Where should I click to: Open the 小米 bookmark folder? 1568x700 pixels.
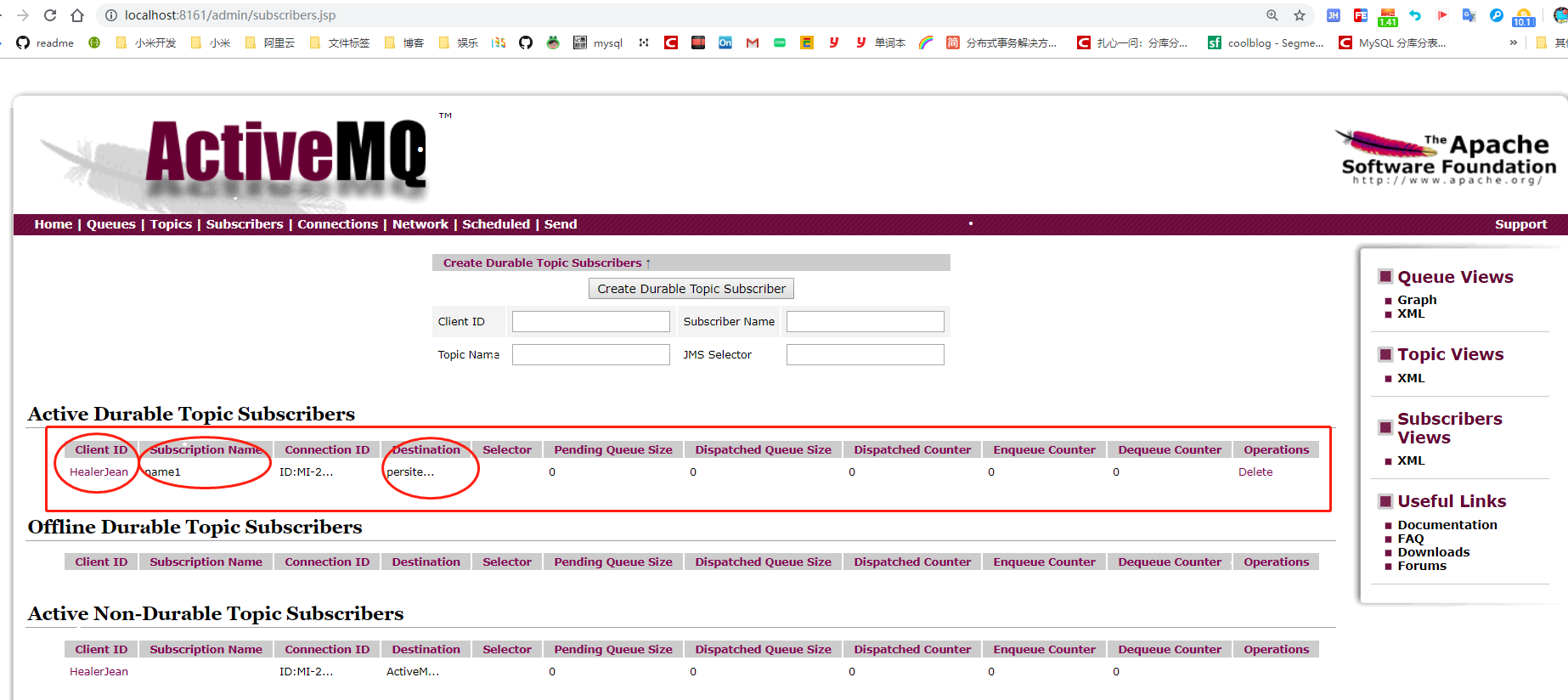[x=211, y=42]
